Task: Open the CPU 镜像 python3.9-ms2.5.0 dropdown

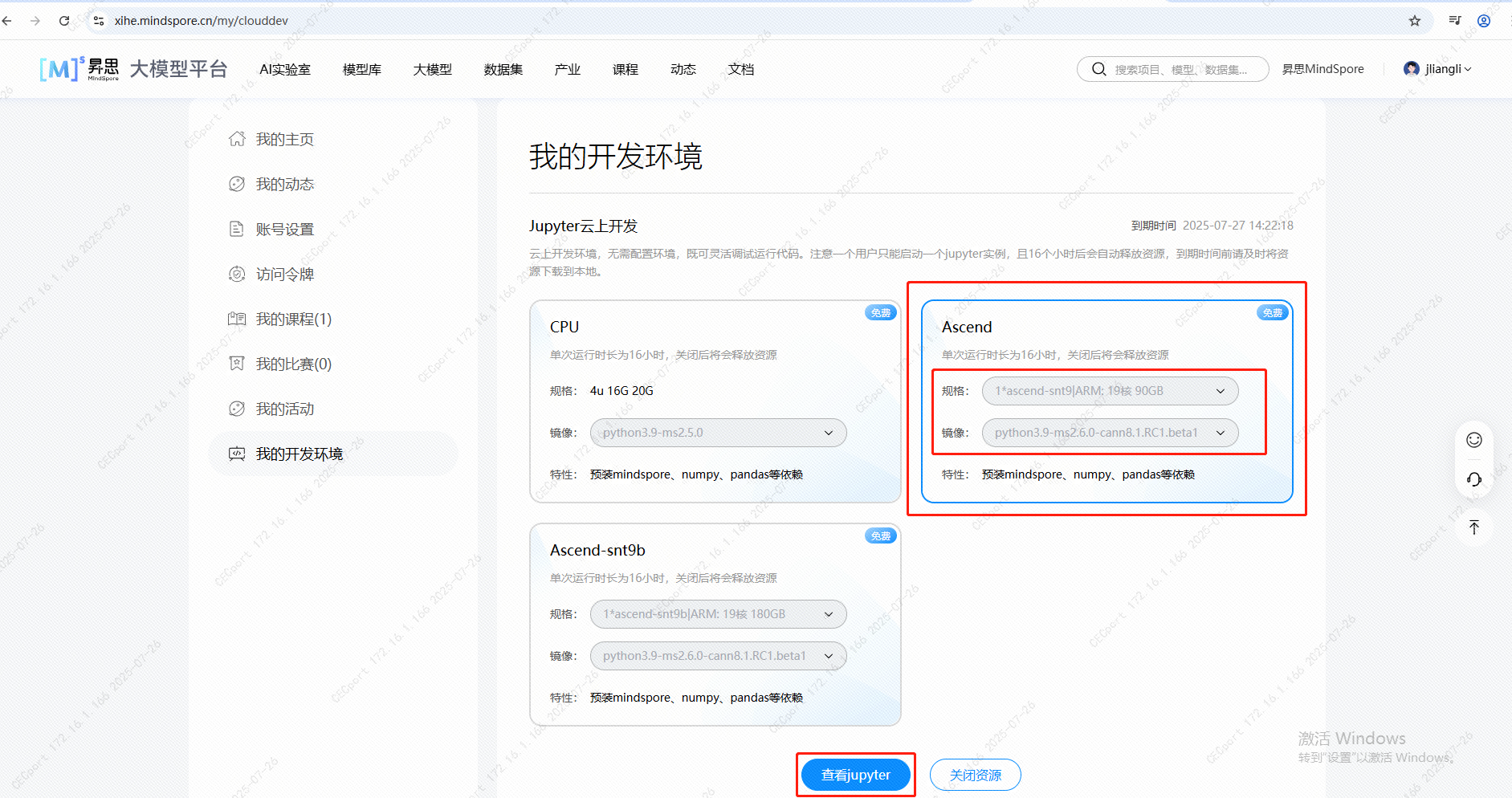Action: pyautogui.click(x=719, y=433)
